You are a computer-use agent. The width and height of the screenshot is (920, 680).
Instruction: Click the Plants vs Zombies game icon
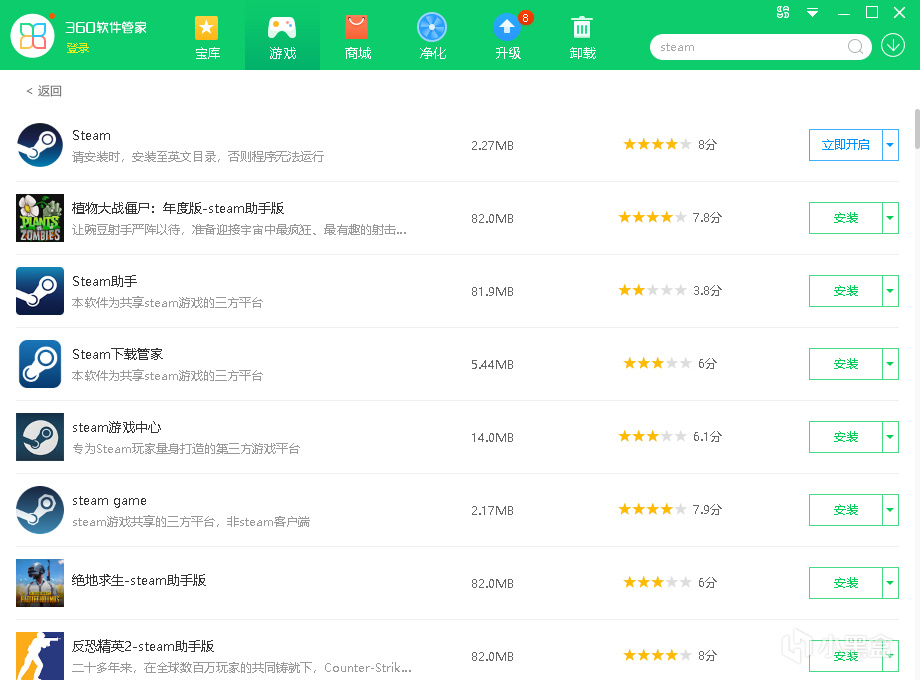point(40,218)
